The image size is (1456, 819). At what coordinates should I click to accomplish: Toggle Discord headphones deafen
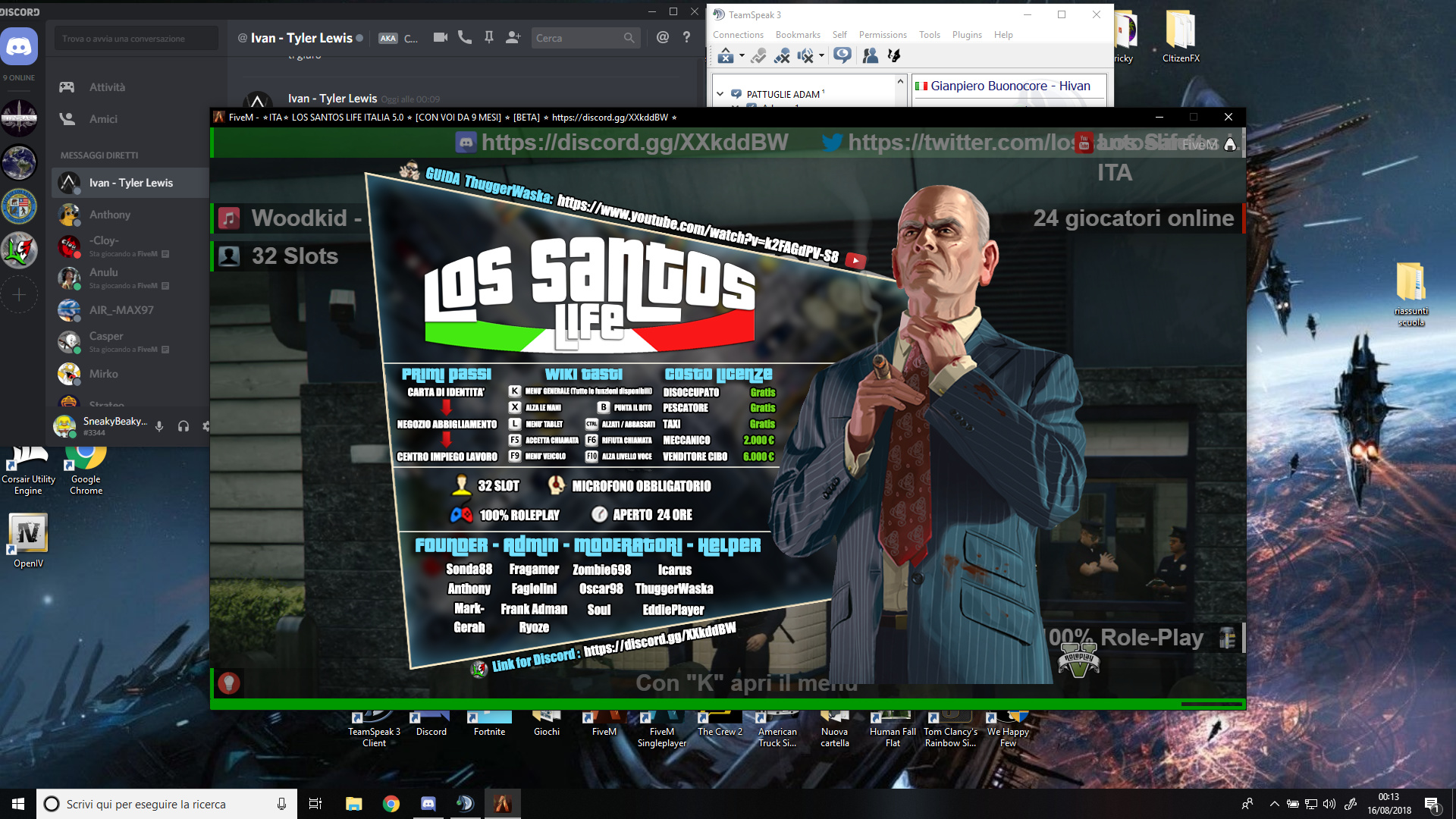[184, 426]
